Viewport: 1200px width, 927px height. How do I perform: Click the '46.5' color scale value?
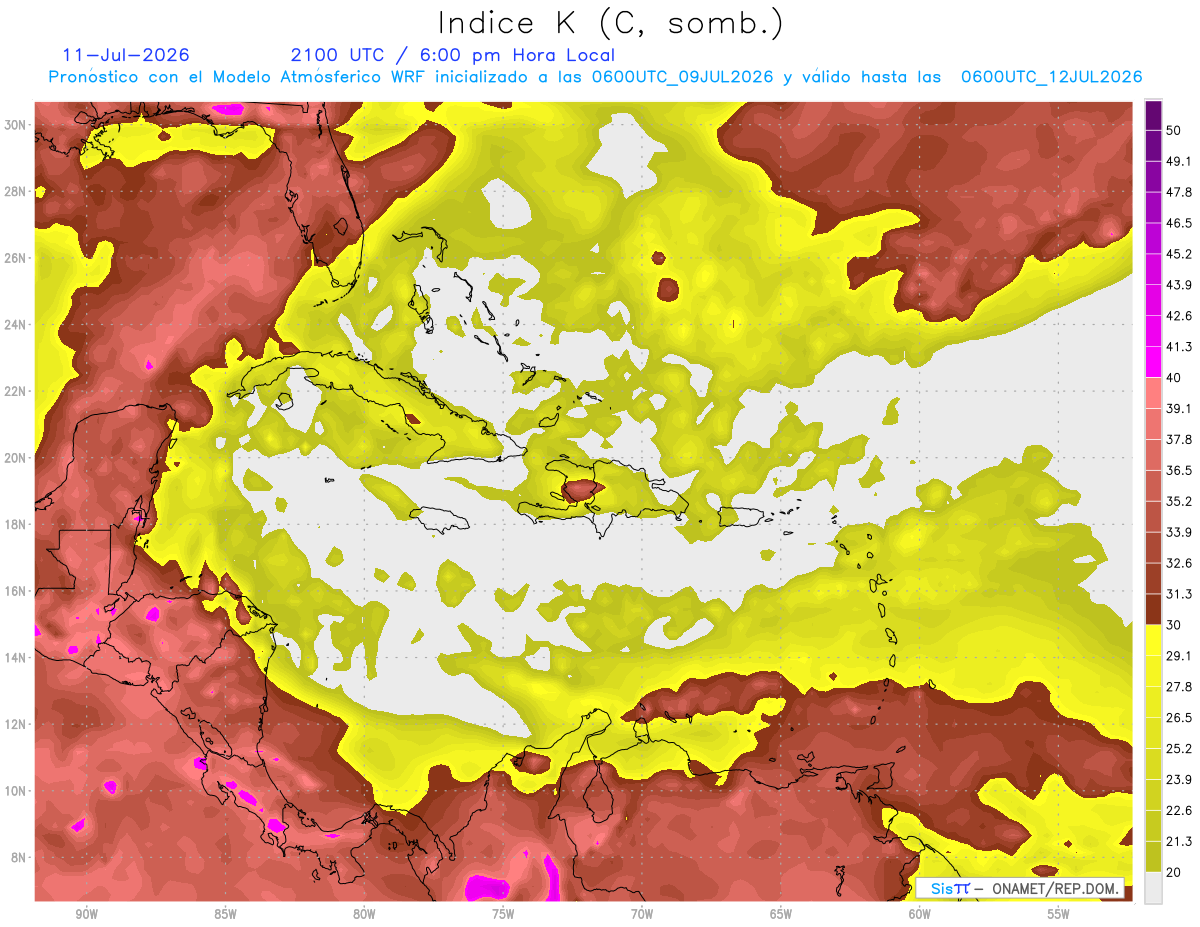[x=1178, y=223]
